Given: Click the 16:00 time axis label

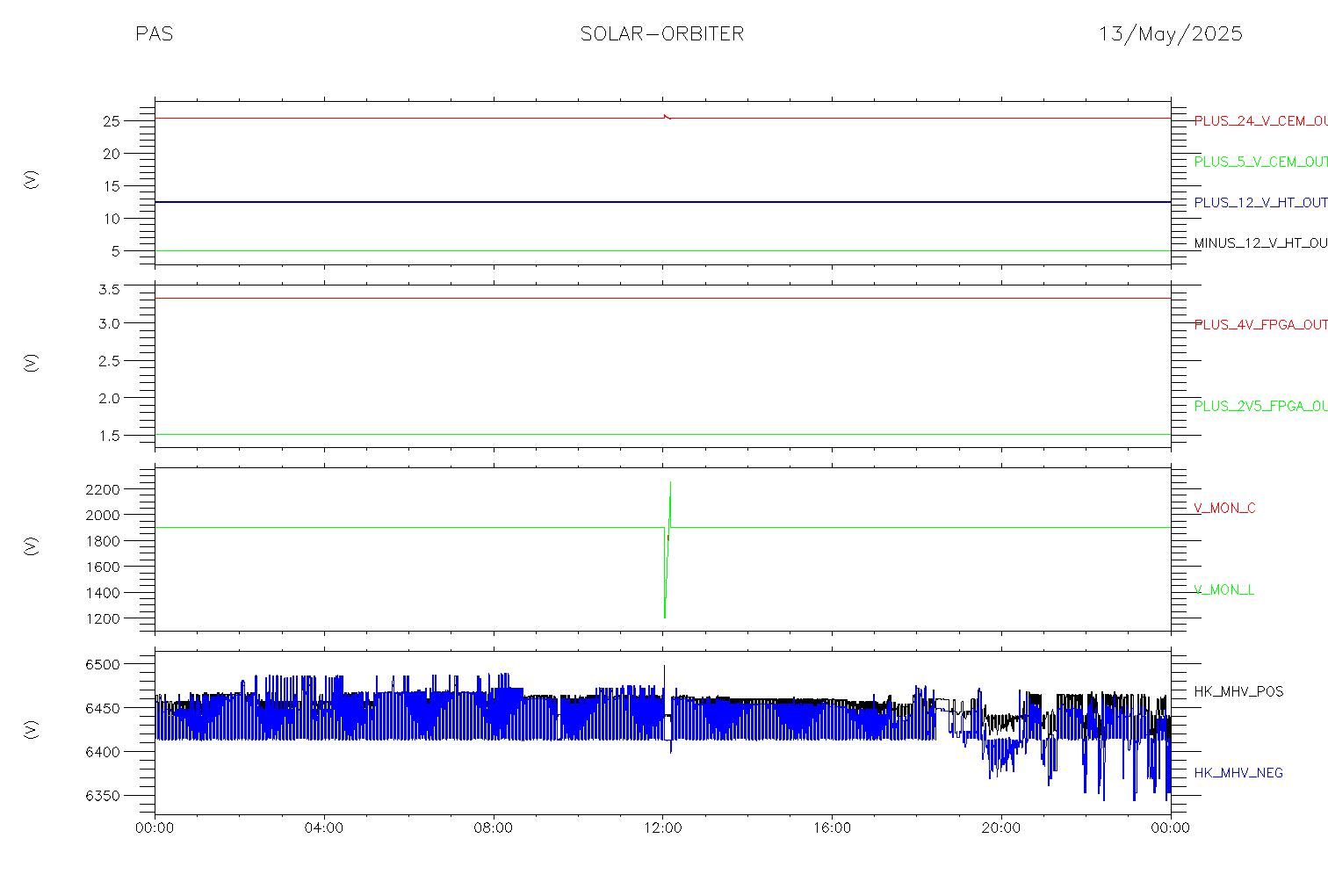Looking at the screenshot, I should pyautogui.click(x=832, y=828).
